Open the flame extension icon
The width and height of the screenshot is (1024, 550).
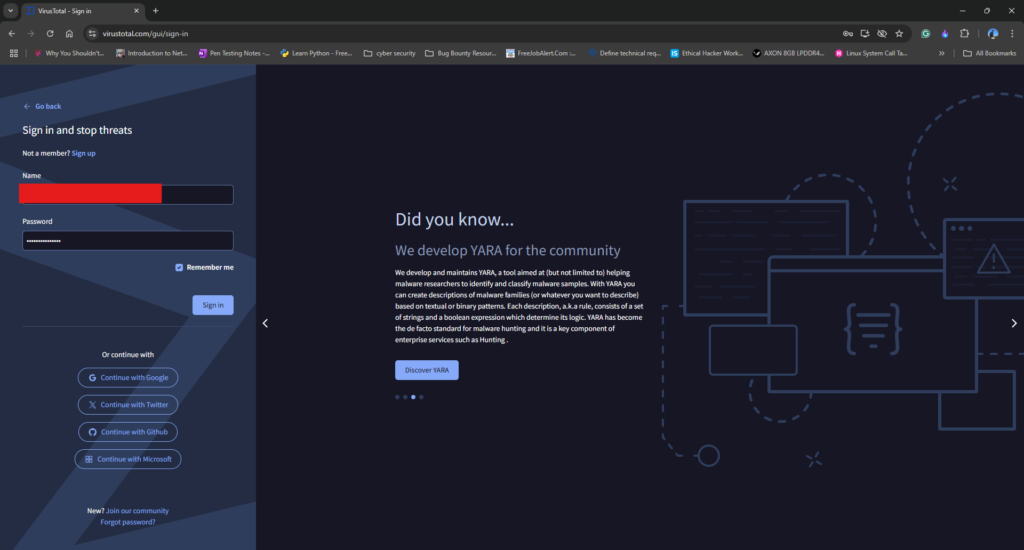pos(945,33)
